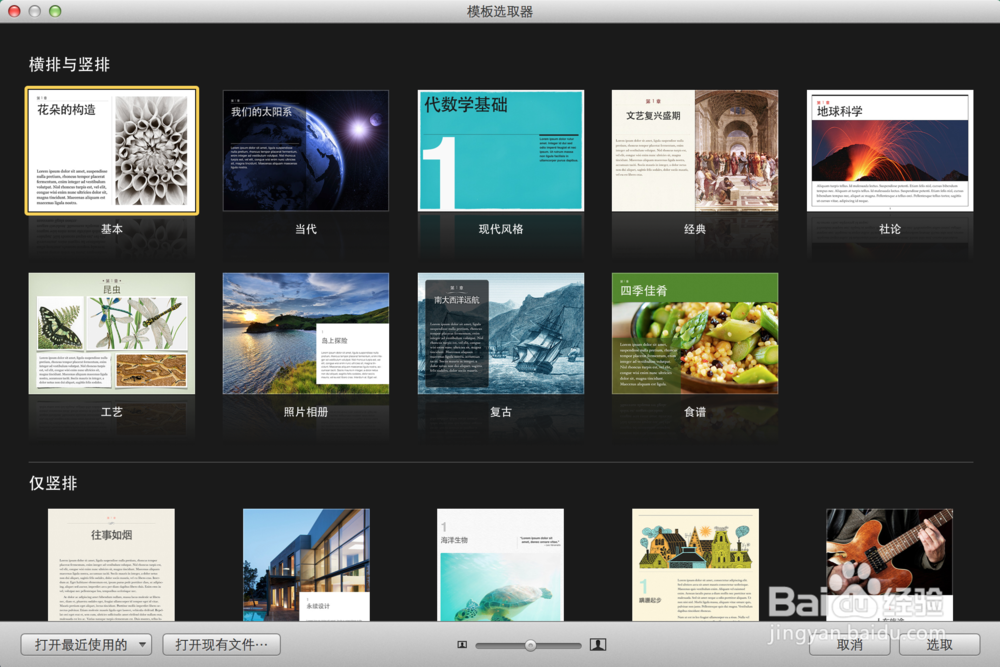Click the 打开现有文件 button

(220, 644)
